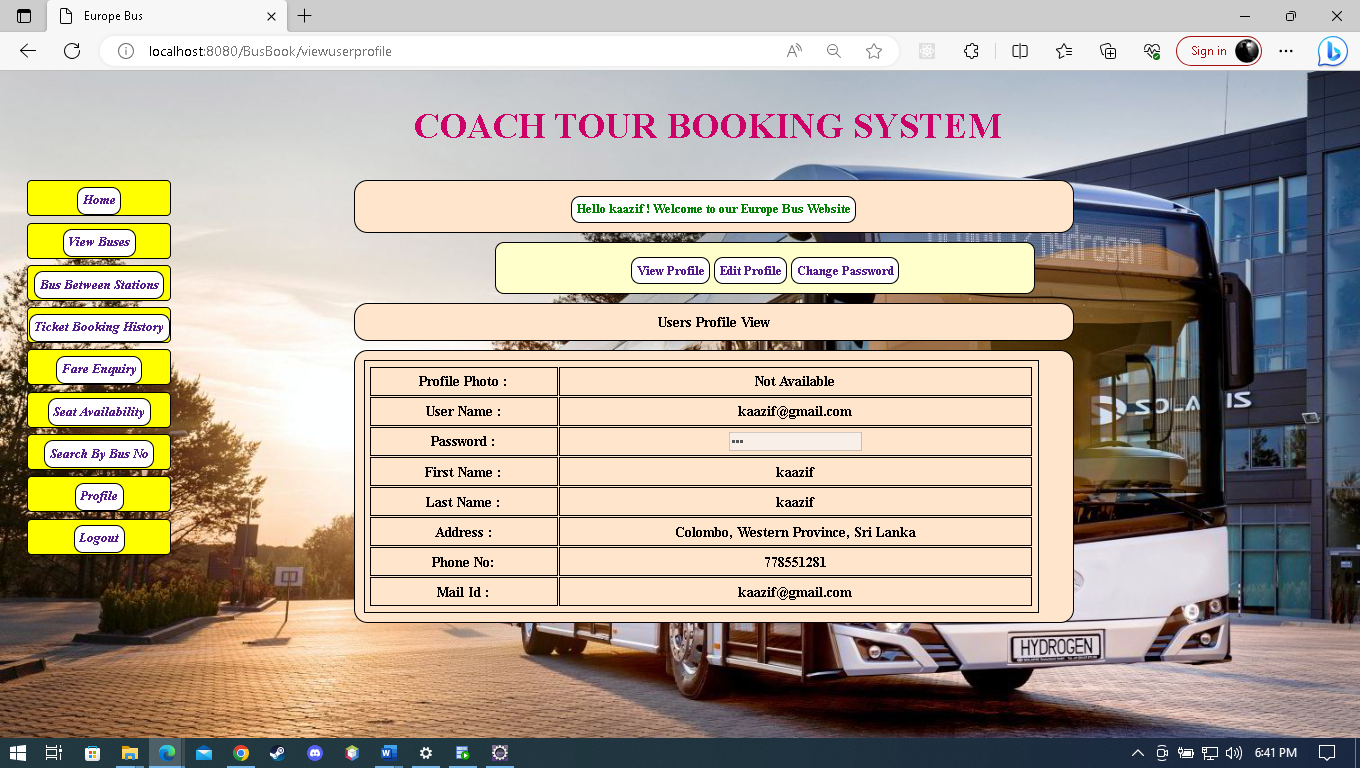Open Browser essentials

(x=1151, y=50)
